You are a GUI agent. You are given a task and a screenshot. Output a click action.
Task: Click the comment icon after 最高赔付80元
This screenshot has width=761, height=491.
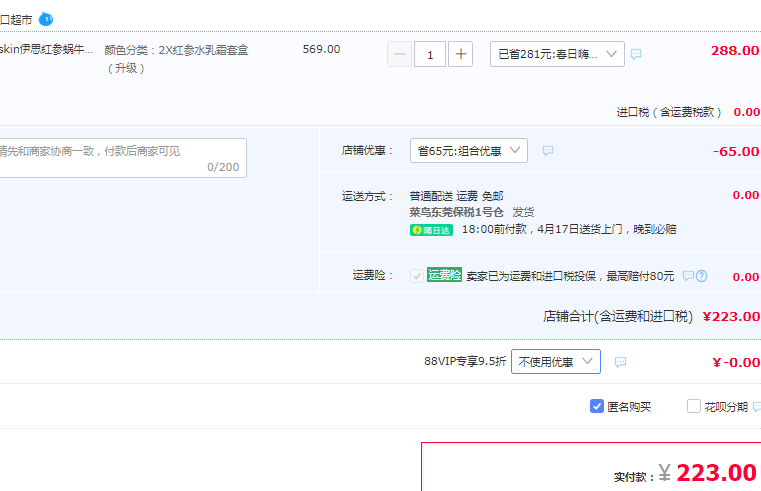pos(688,276)
